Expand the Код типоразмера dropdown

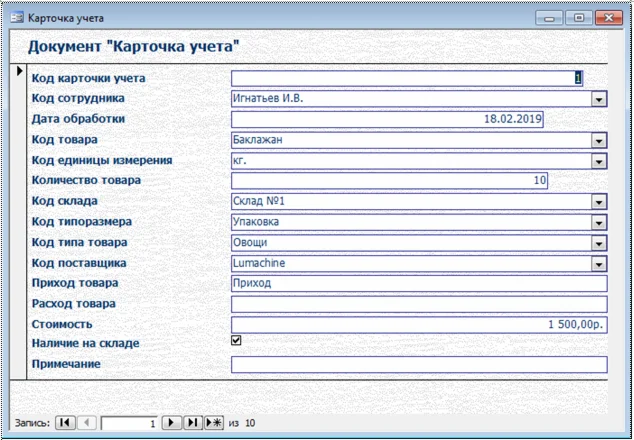pyautogui.click(x=599, y=222)
